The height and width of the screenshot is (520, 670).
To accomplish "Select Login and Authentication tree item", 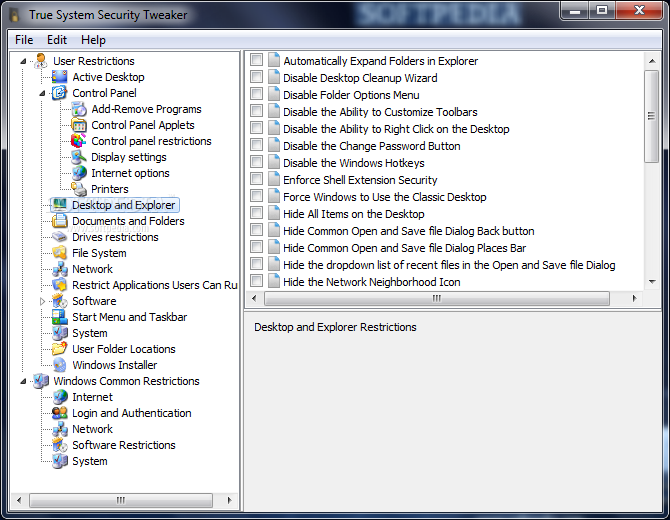I will pyautogui.click(x=132, y=413).
